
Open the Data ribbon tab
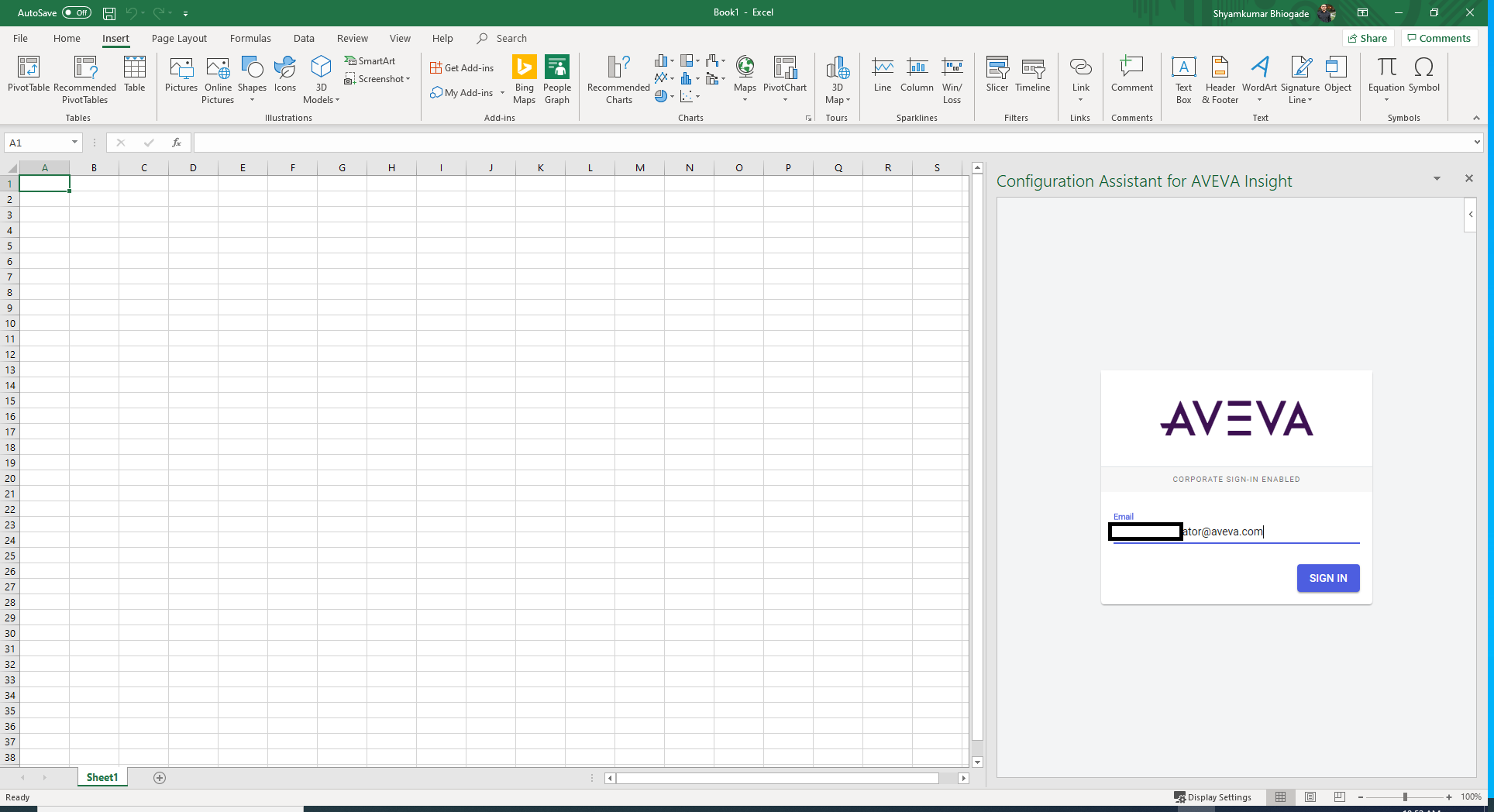pos(304,38)
